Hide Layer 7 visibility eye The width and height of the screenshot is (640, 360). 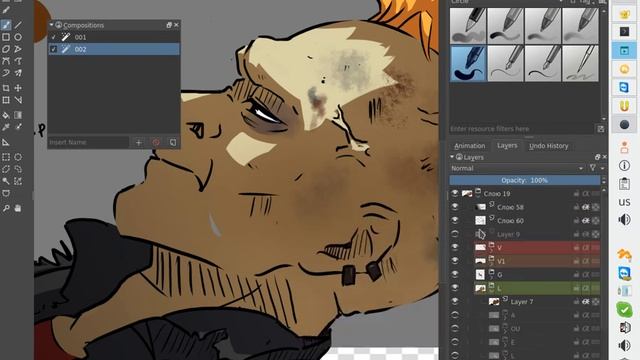tap(455, 301)
